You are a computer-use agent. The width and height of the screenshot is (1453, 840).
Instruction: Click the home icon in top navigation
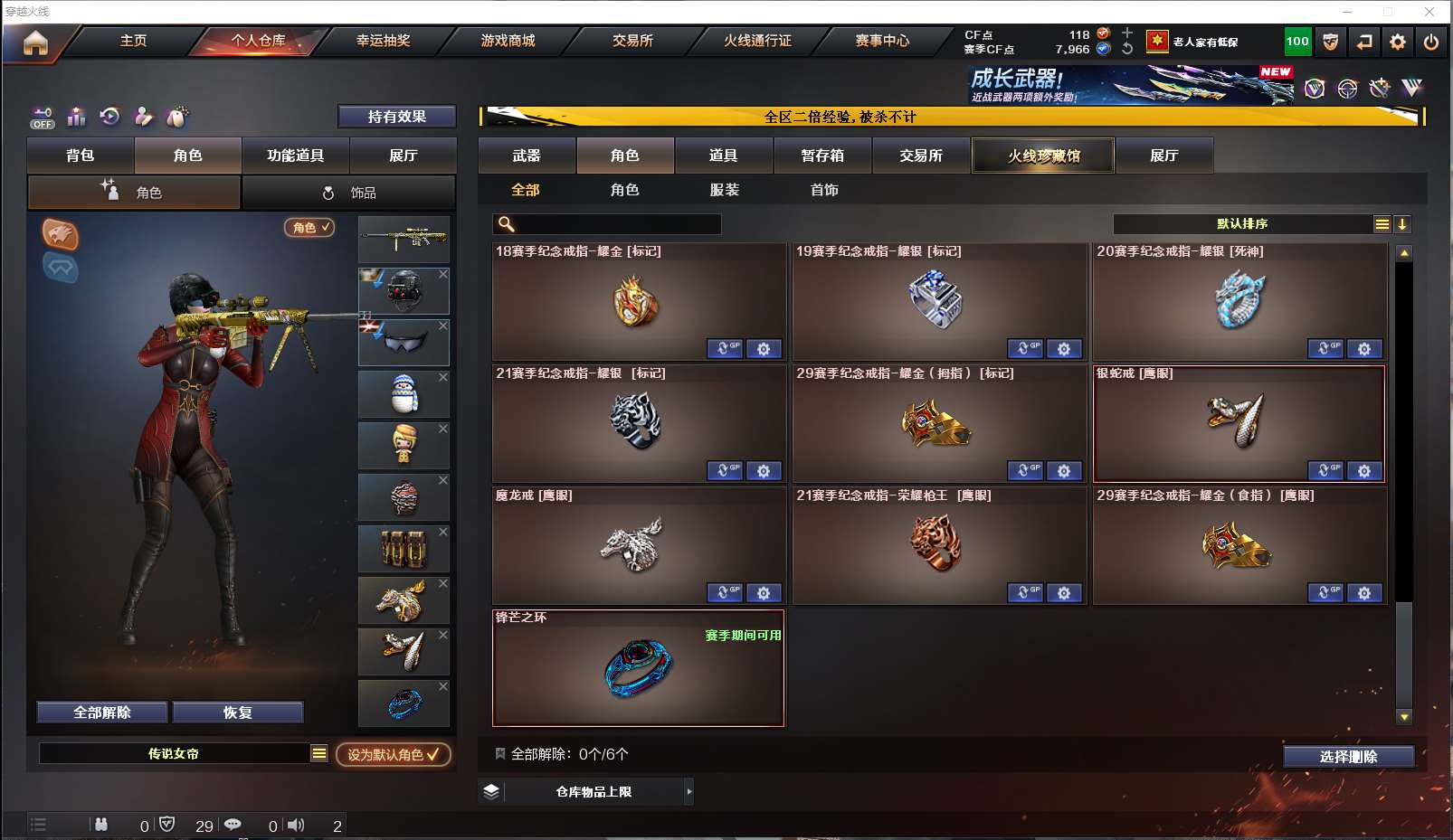point(35,42)
